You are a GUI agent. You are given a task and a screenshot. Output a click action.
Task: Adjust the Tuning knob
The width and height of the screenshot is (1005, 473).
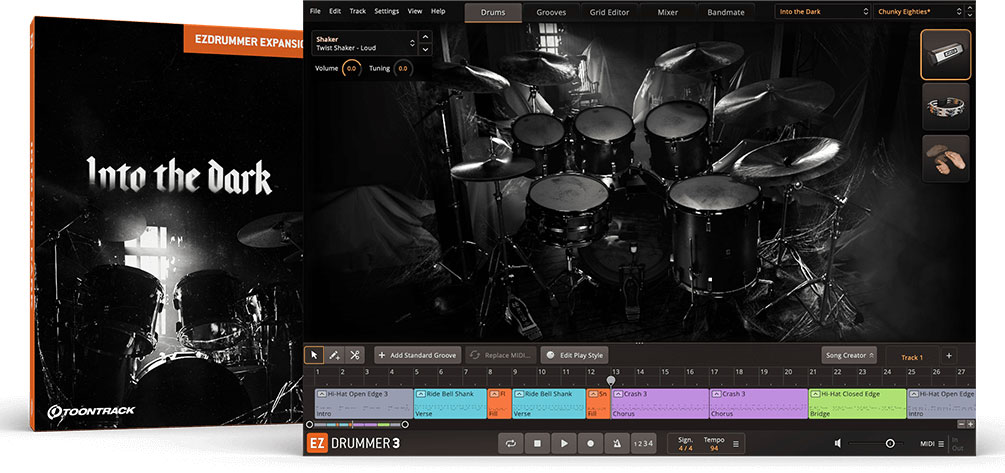click(x=403, y=68)
